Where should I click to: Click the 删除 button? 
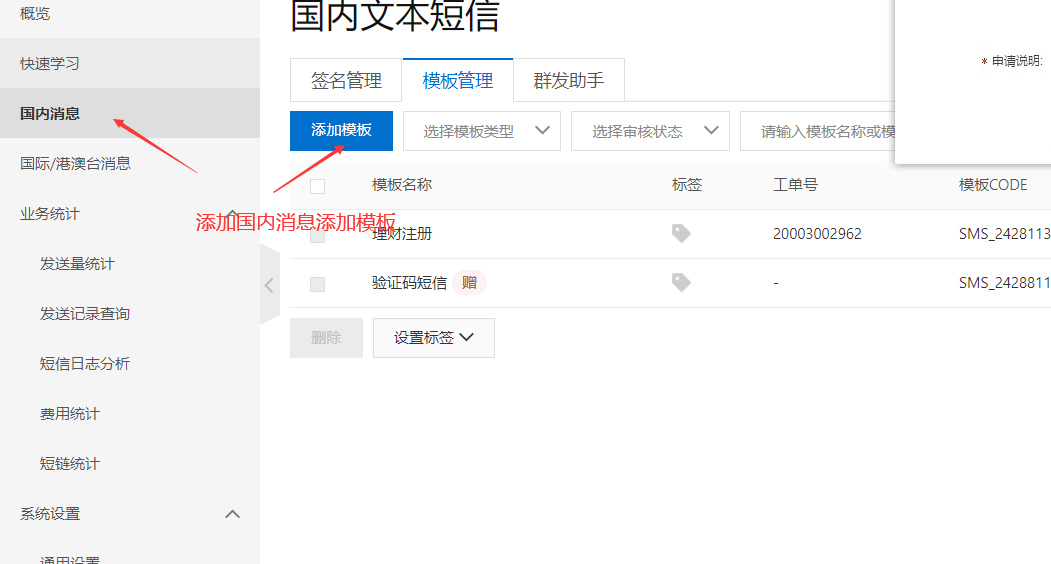click(x=326, y=337)
